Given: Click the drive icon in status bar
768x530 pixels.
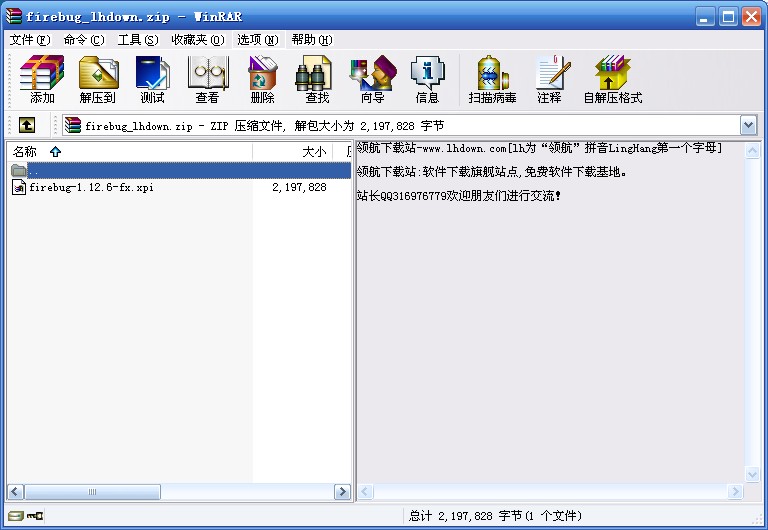Looking at the screenshot, I should pyautogui.click(x=16, y=515).
